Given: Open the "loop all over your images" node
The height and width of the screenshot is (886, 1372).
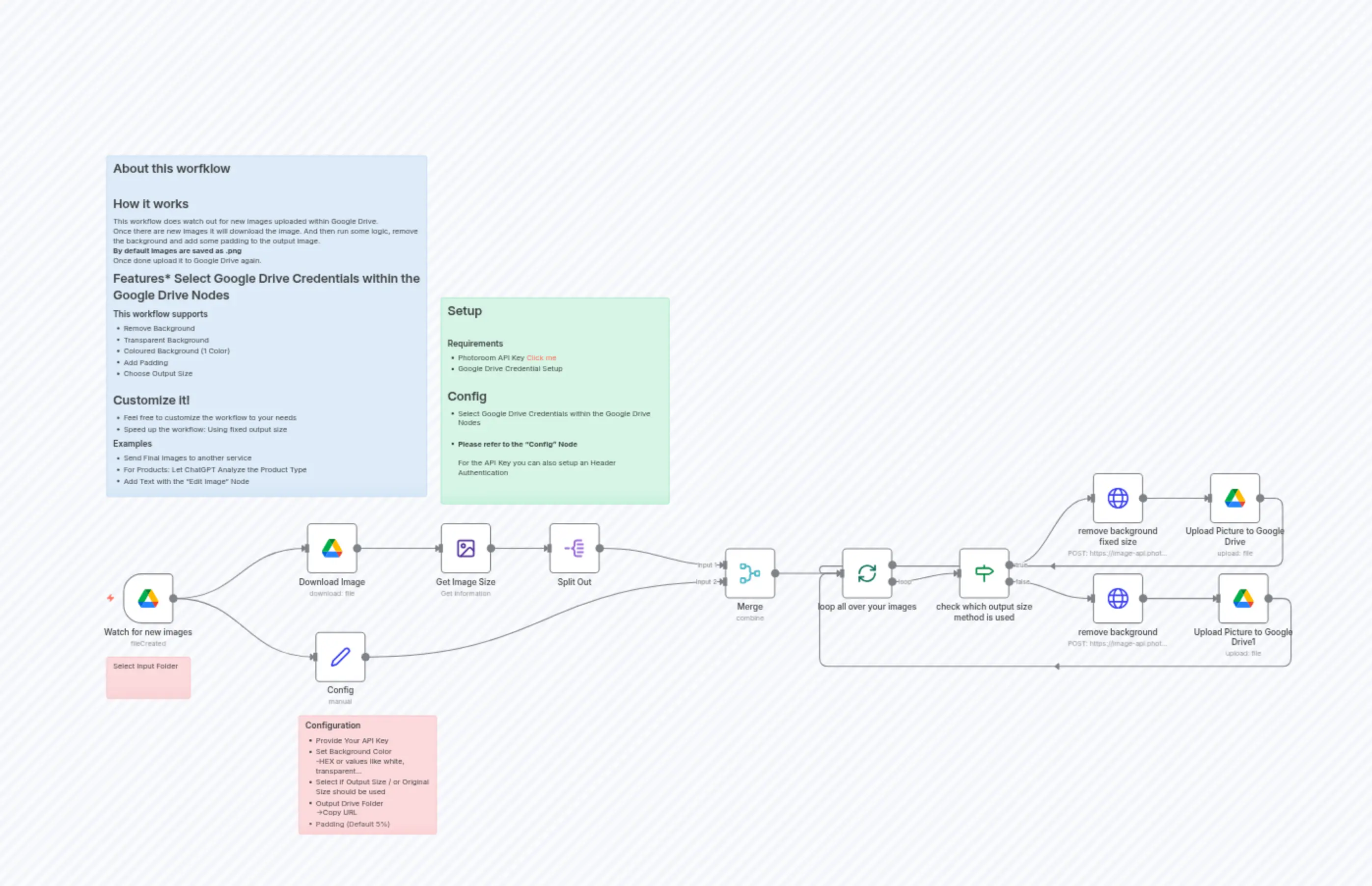Looking at the screenshot, I should click(x=867, y=572).
